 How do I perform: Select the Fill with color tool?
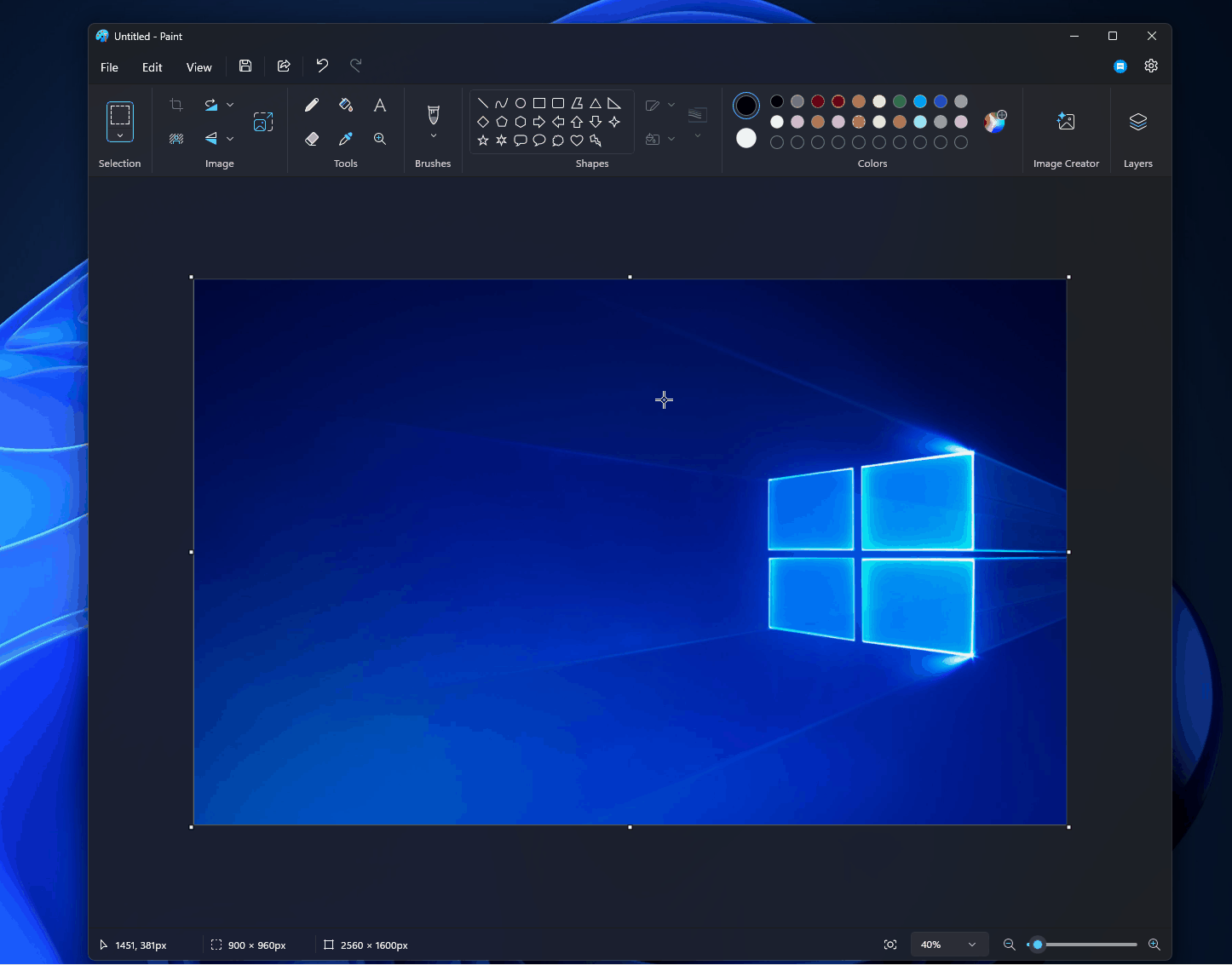click(x=346, y=104)
